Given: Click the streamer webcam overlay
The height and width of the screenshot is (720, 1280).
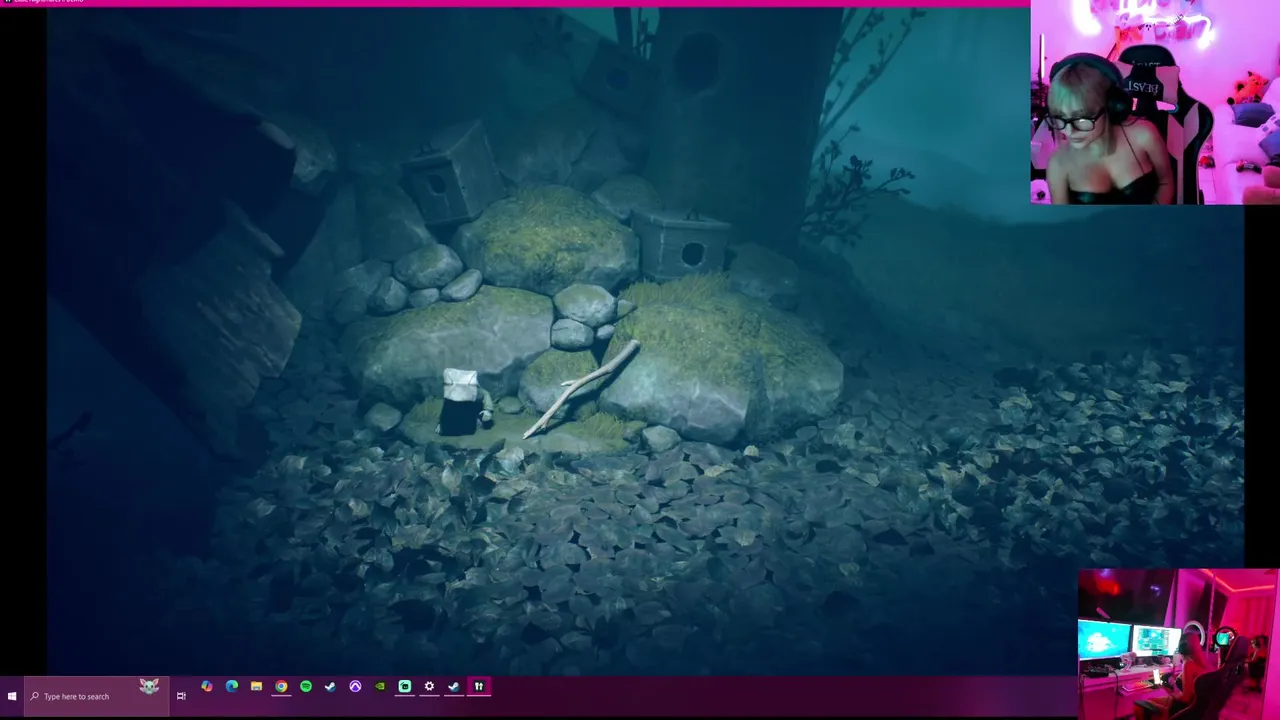Looking at the screenshot, I should tap(1155, 102).
